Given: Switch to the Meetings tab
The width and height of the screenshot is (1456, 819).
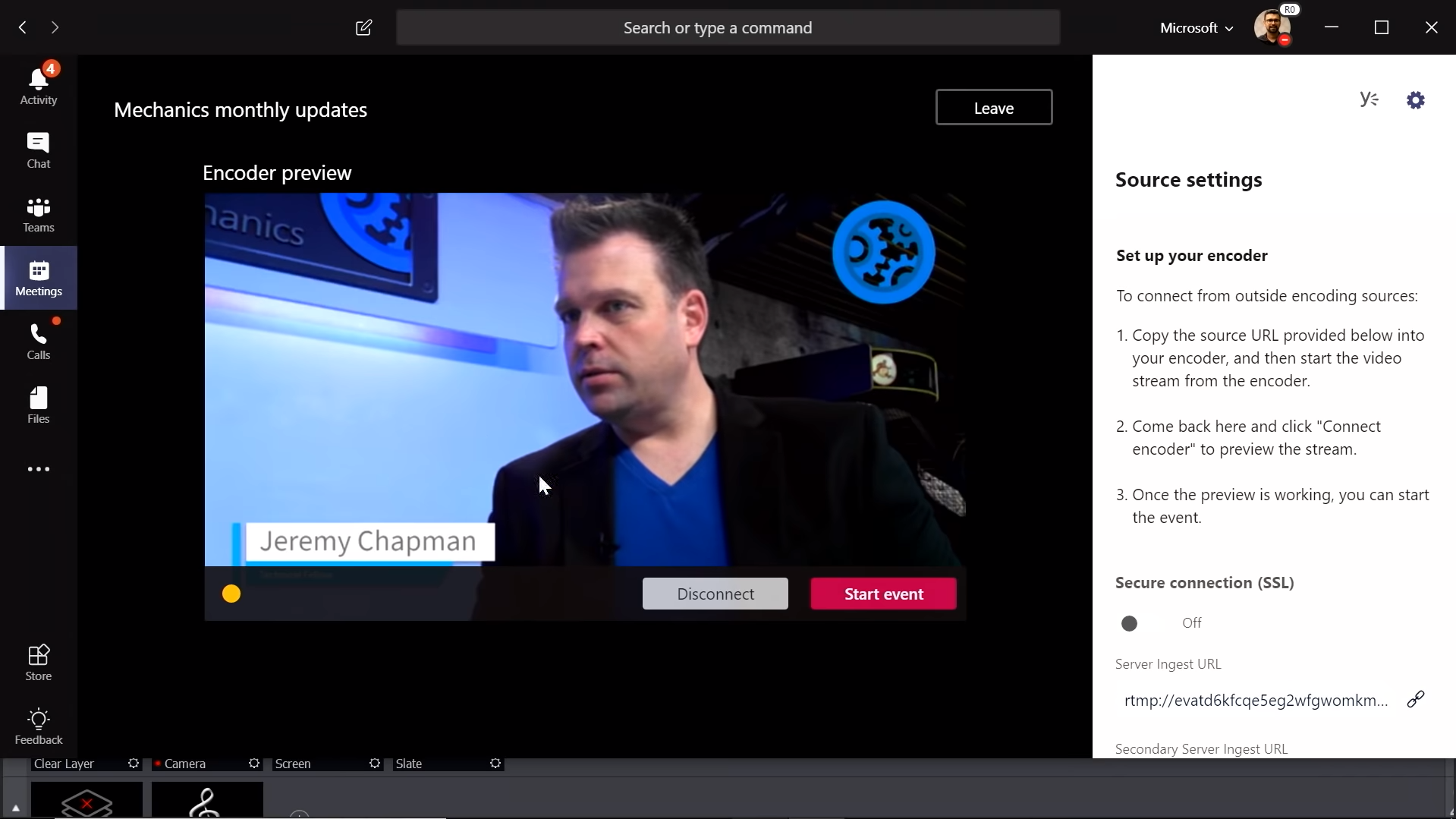Looking at the screenshot, I should point(39,278).
